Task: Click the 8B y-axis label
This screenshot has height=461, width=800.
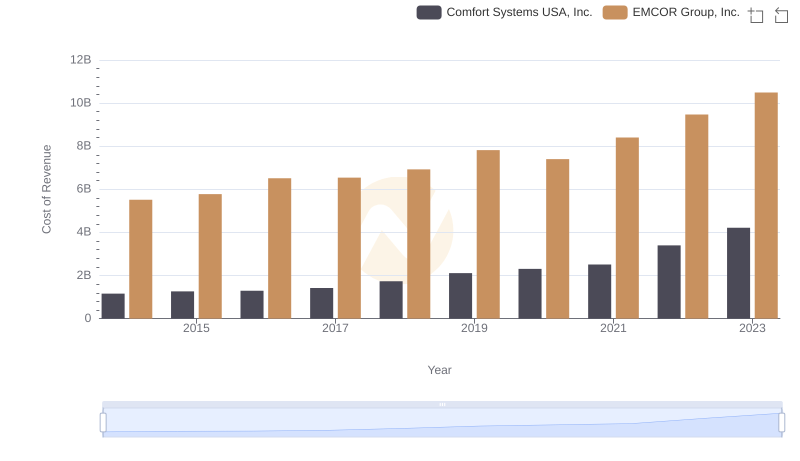Action: point(84,146)
